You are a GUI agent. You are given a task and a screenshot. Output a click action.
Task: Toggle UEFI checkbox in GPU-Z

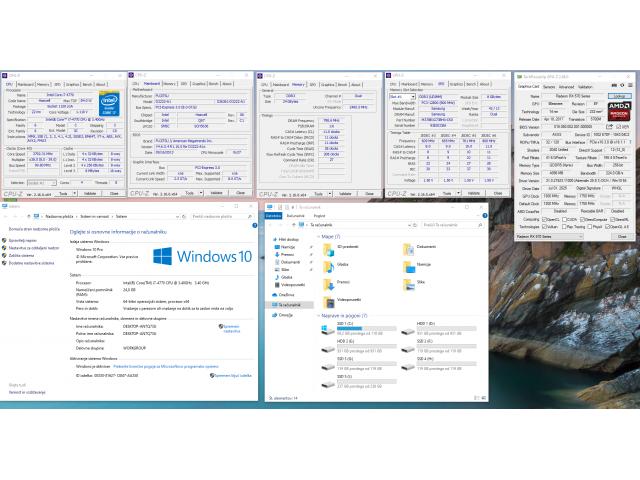617,127
